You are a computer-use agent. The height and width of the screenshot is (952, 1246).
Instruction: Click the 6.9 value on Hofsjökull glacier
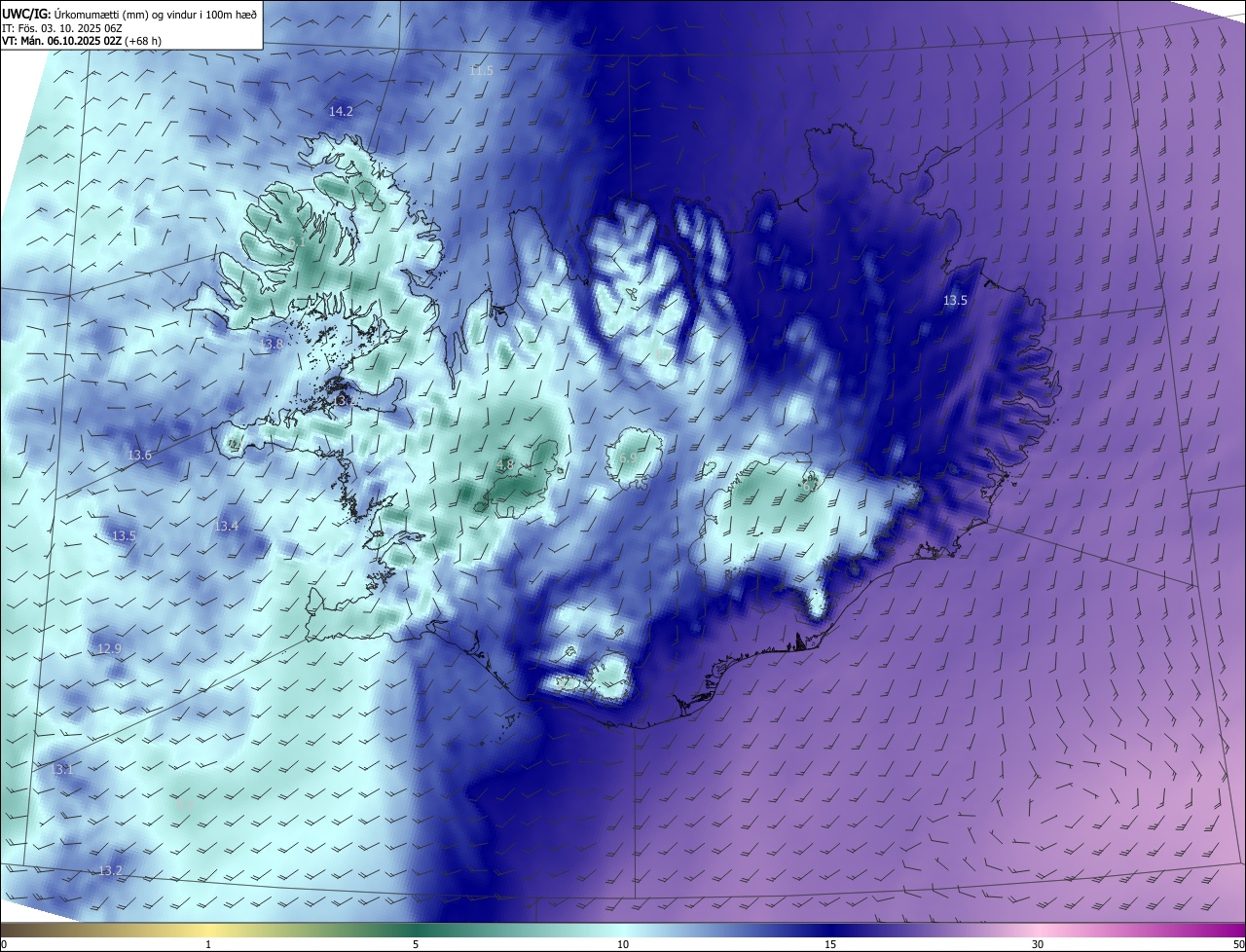(628, 458)
